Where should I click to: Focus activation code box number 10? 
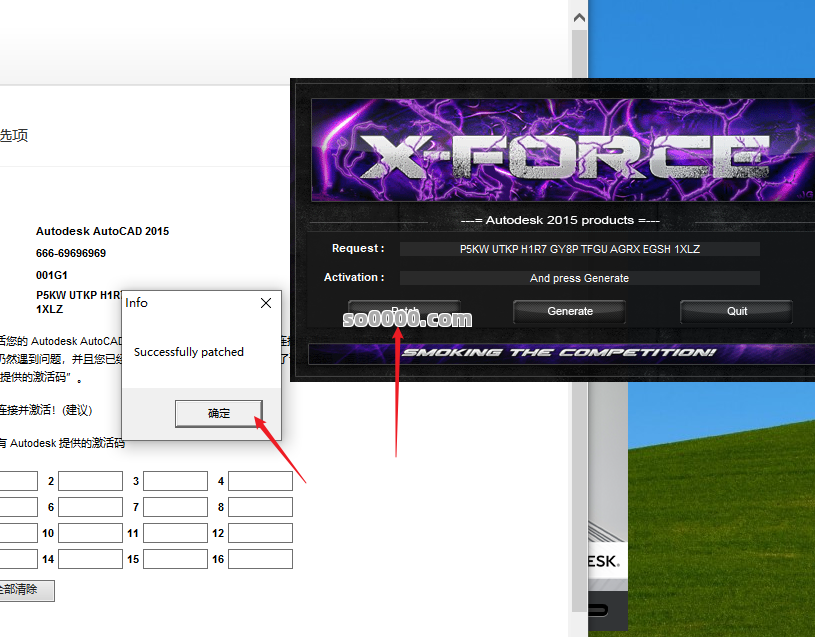[x=90, y=533]
